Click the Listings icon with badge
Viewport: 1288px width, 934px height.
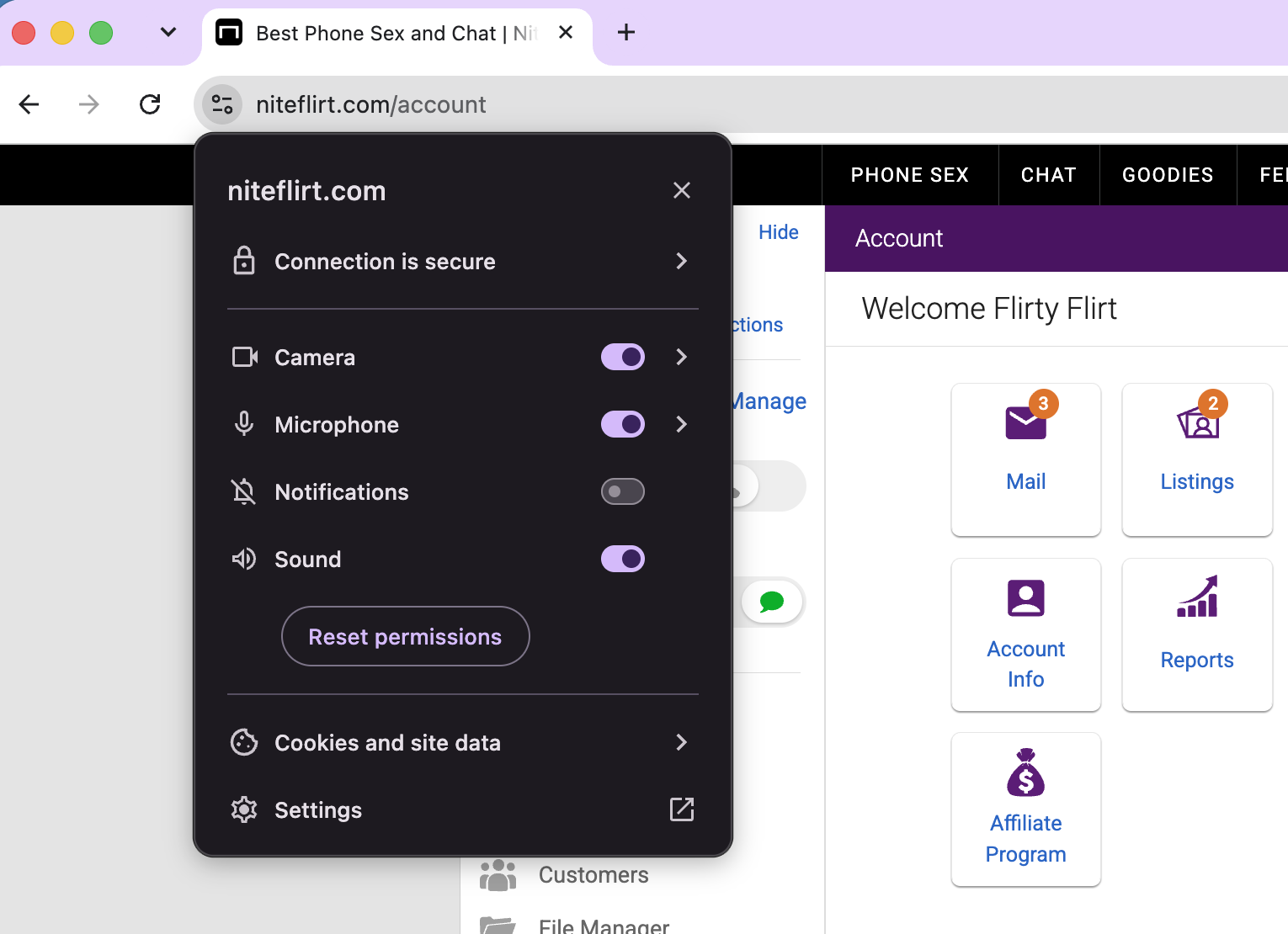(1199, 422)
